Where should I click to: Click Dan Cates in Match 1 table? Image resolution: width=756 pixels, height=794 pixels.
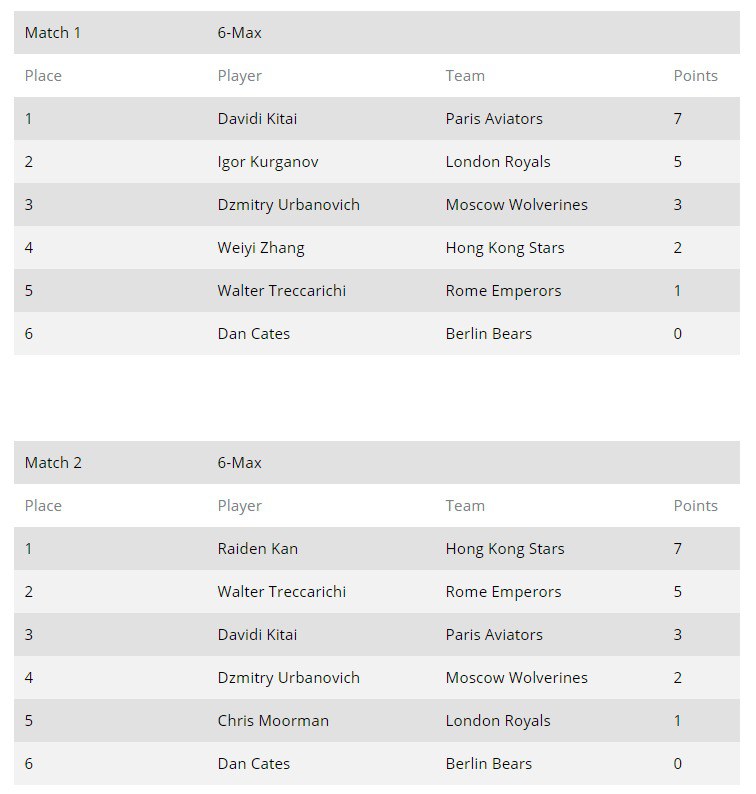253,334
